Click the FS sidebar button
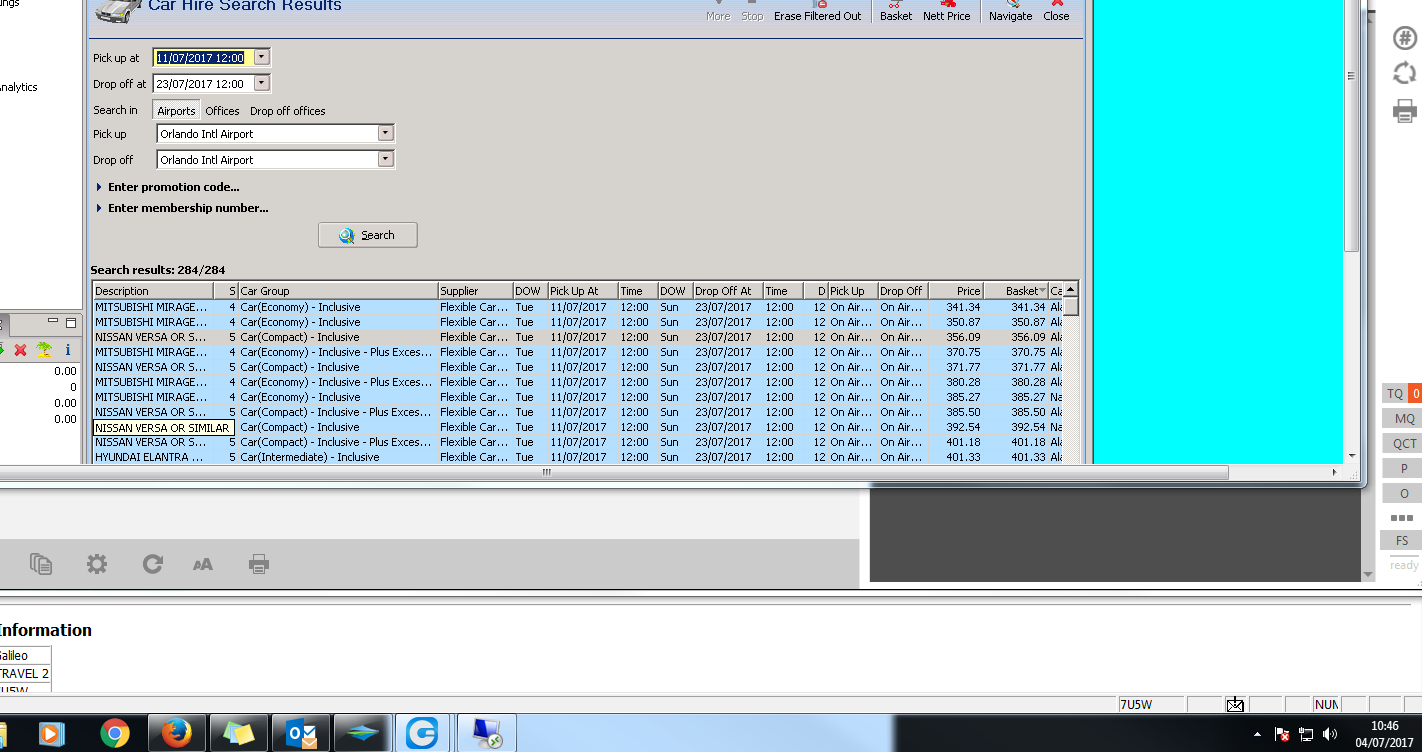The width and height of the screenshot is (1422, 752). pyautogui.click(x=1402, y=541)
